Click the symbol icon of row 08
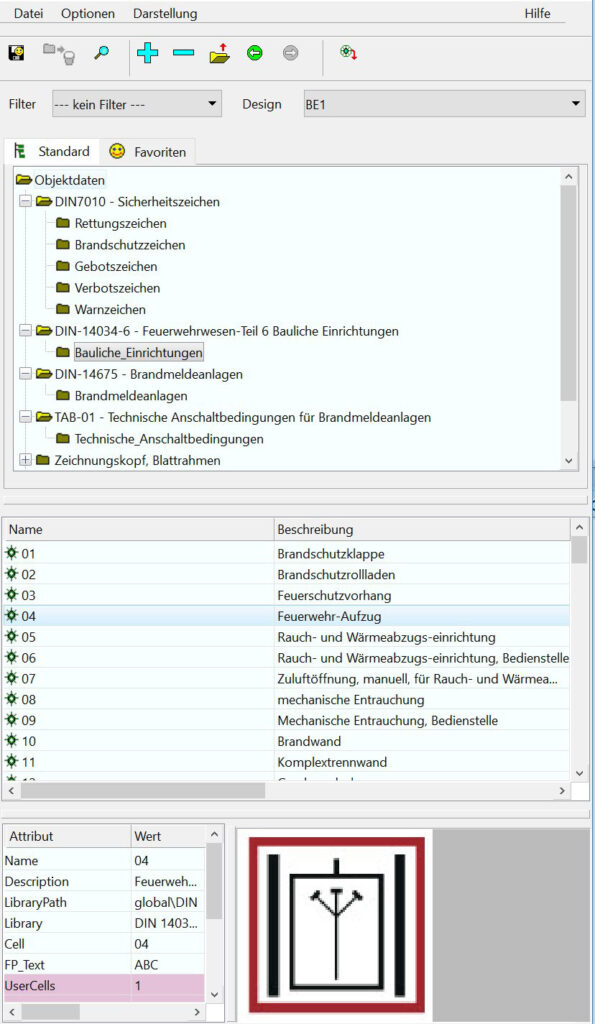 pos(12,699)
